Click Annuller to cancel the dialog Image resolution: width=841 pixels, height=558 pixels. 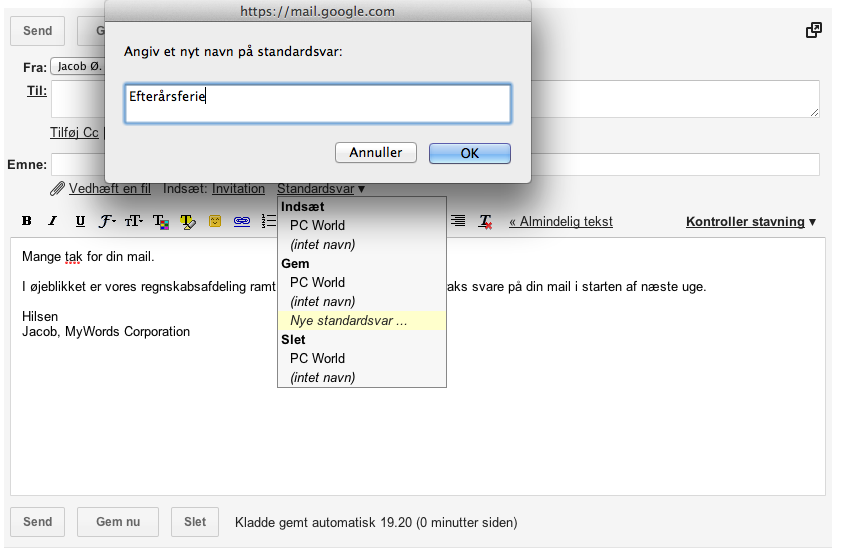click(x=375, y=153)
